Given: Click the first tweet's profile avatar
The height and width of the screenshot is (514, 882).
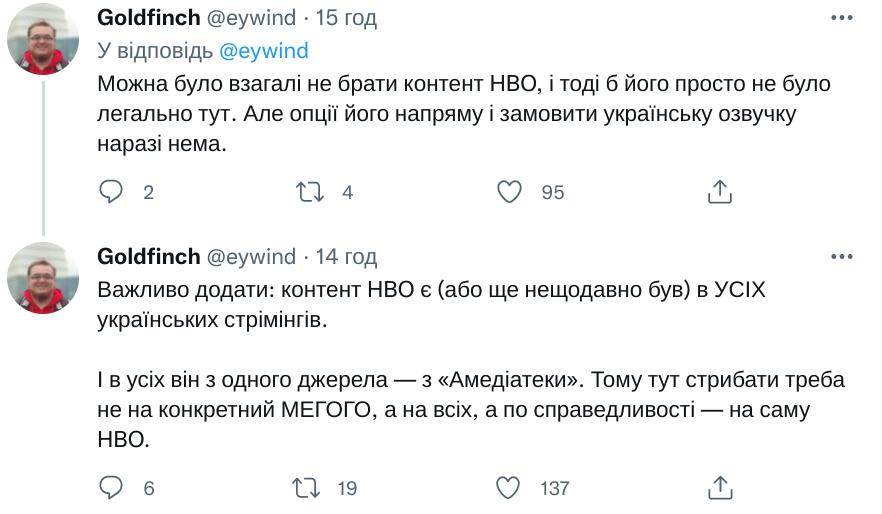Looking at the screenshot, I should point(43,38).
